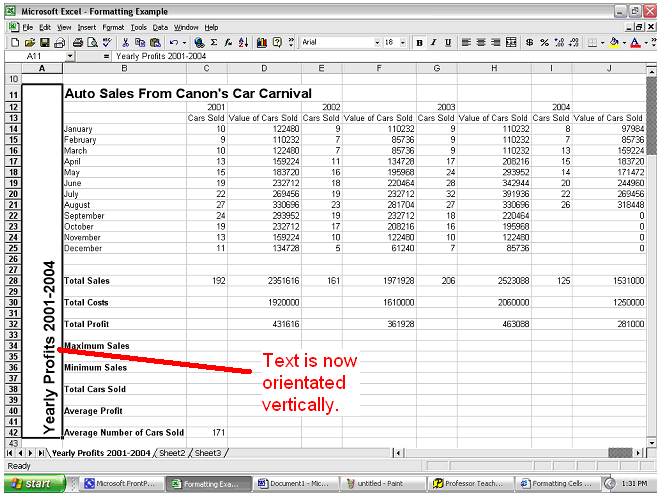Viewport: 661px width, 494px height.
Task: Apply the Currency style dollar icon
Action: (x=528, y=43)
